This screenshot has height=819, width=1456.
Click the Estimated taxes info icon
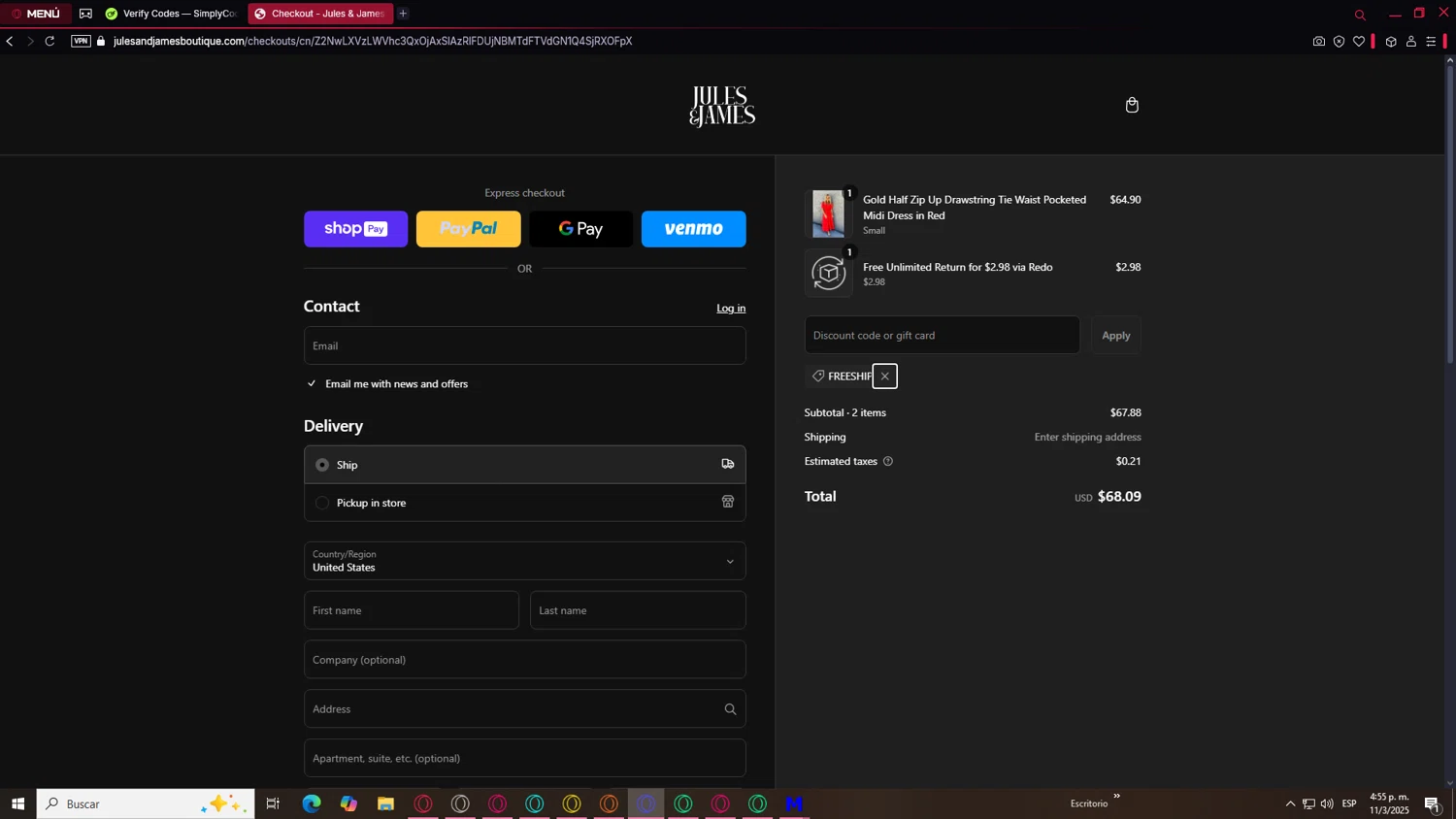[x=888, y=462]
